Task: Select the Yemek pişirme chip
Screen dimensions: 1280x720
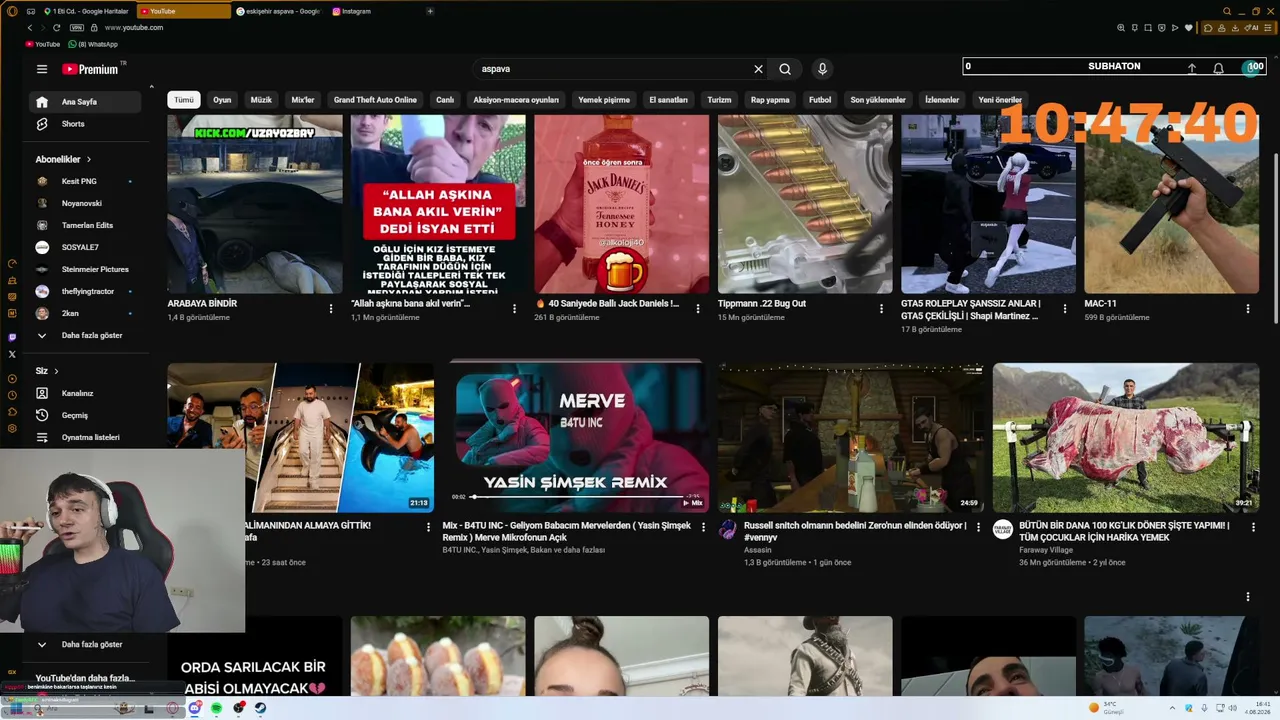Action: click(604, 100)
